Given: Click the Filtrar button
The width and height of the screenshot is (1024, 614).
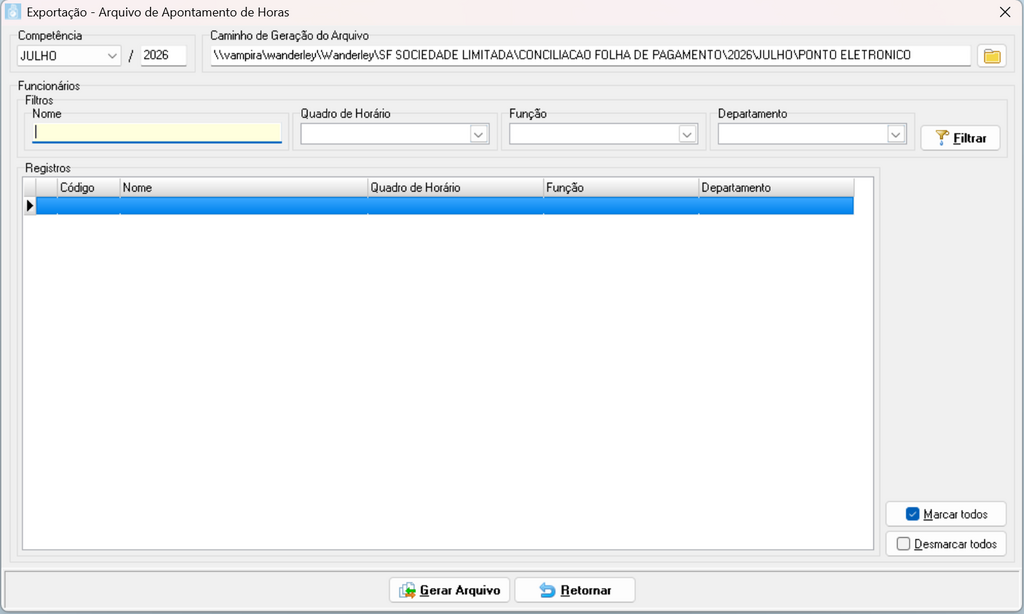Looking at the screenshot, I should 960,138.
